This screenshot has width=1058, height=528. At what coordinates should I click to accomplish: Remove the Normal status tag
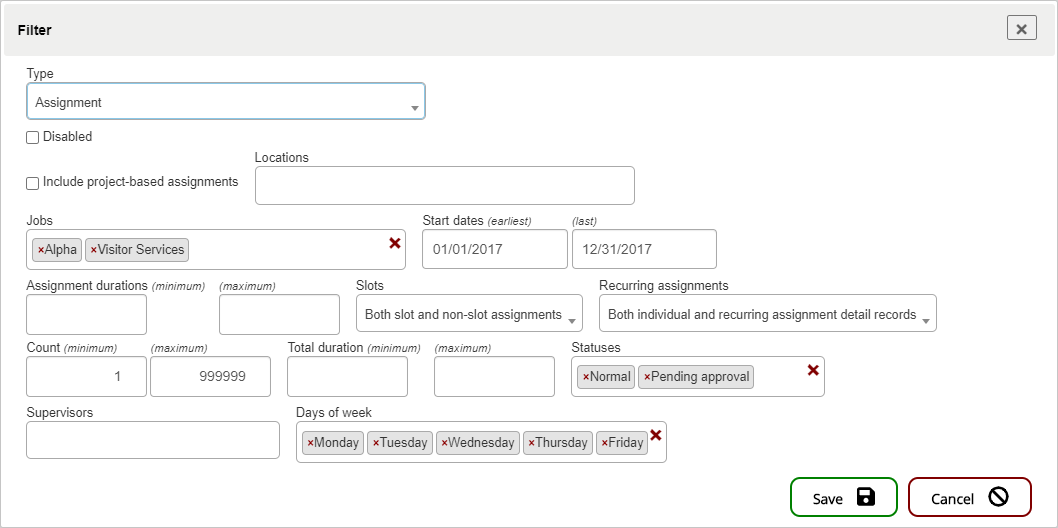[x=586, y=377]
